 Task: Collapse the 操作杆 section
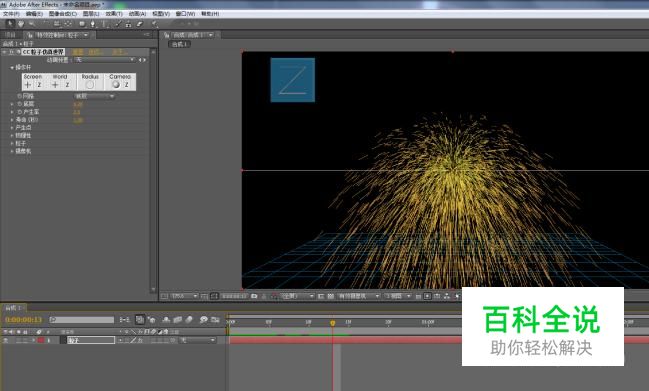(x=12, y=67)
